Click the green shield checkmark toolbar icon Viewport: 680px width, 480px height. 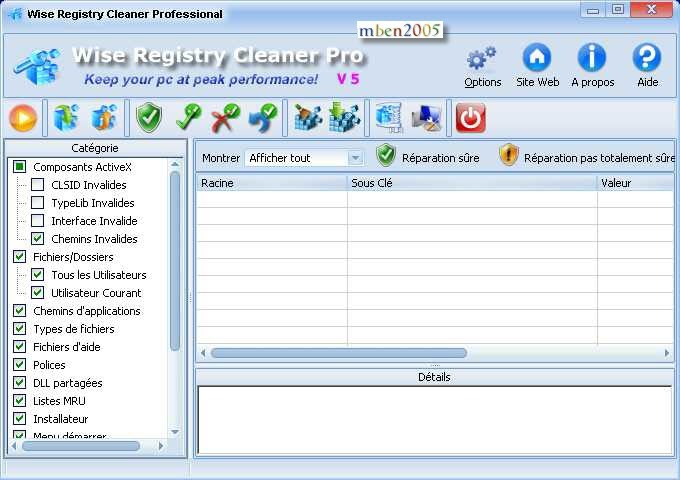[x=149, y=118]
